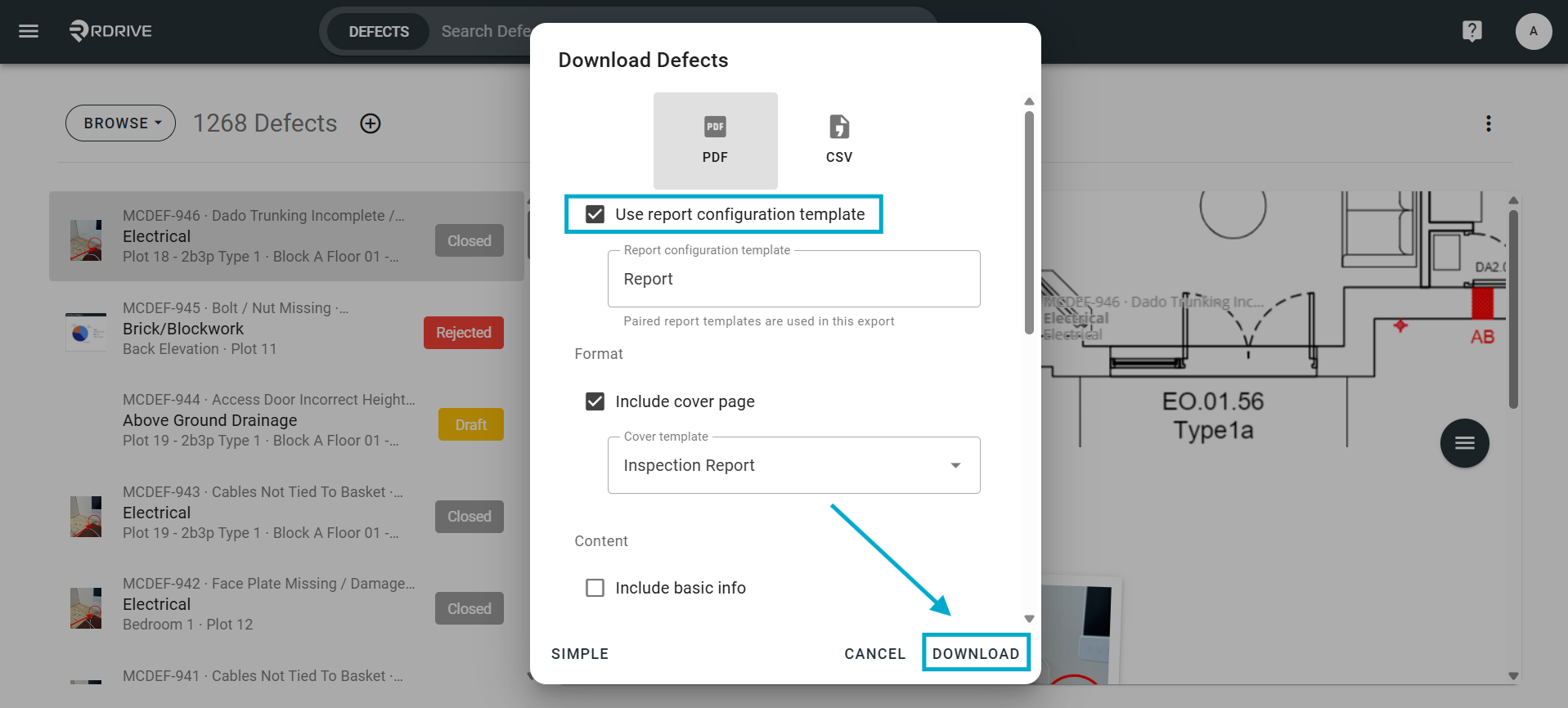The image size is (1568, 708).
Task: Click the red AB marker on plan
Action: tap(1482, 337)
